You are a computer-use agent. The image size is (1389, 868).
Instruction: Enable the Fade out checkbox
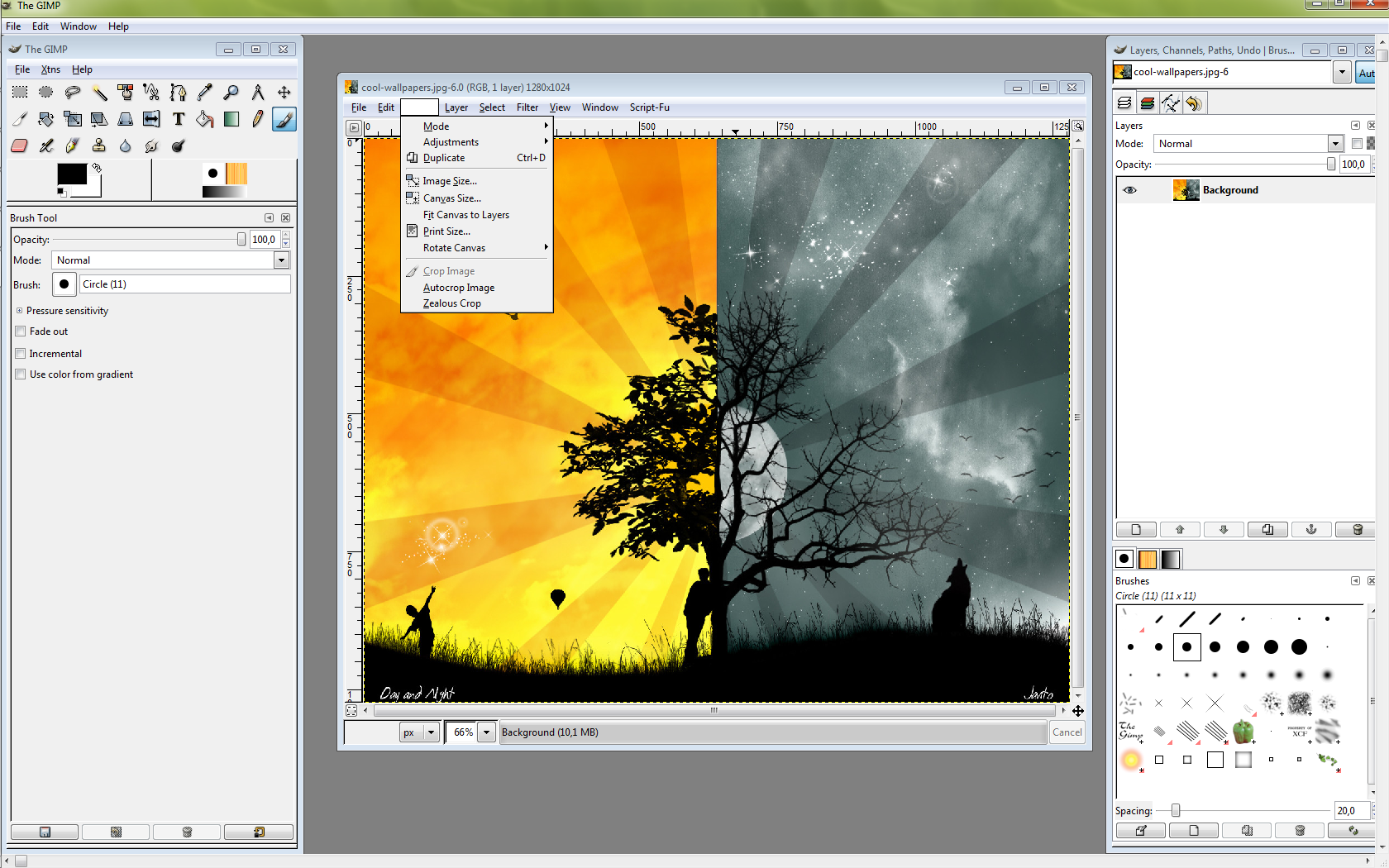point(21,331)
